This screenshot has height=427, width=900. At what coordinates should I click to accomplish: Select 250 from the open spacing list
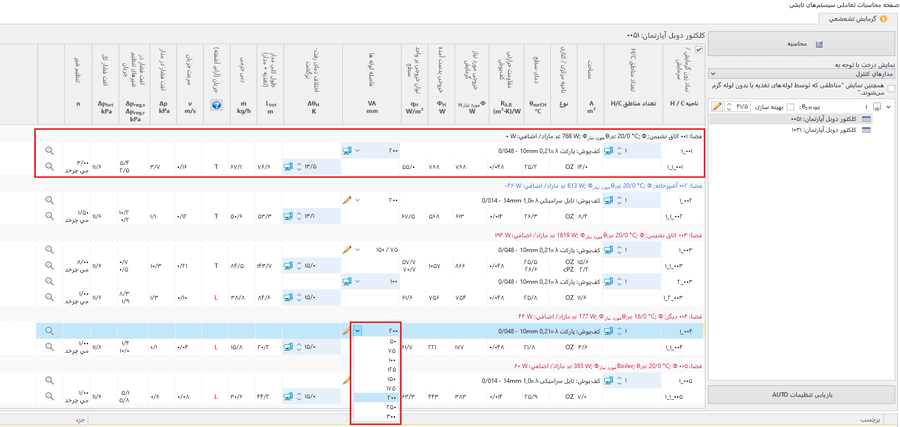[392, 407]
